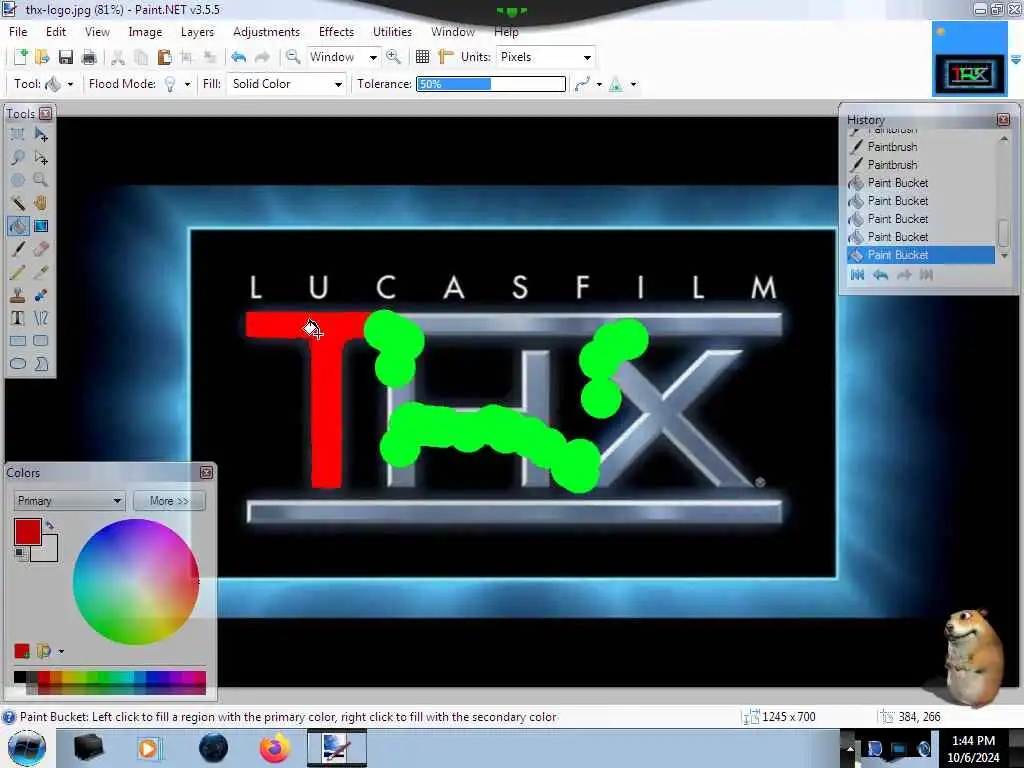
Task: Click the Paste clipboard toolbar icon
Action: tap(164, 57)
